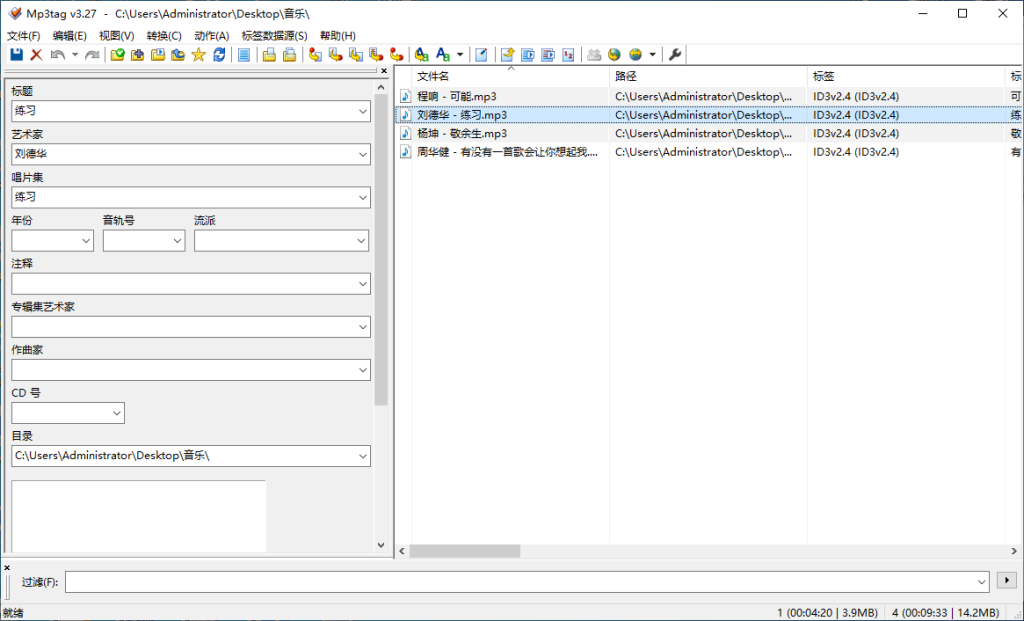Run Filename - Filename converter
Viewport: 1024px width, 621px height.
click(x=356, y=55)
